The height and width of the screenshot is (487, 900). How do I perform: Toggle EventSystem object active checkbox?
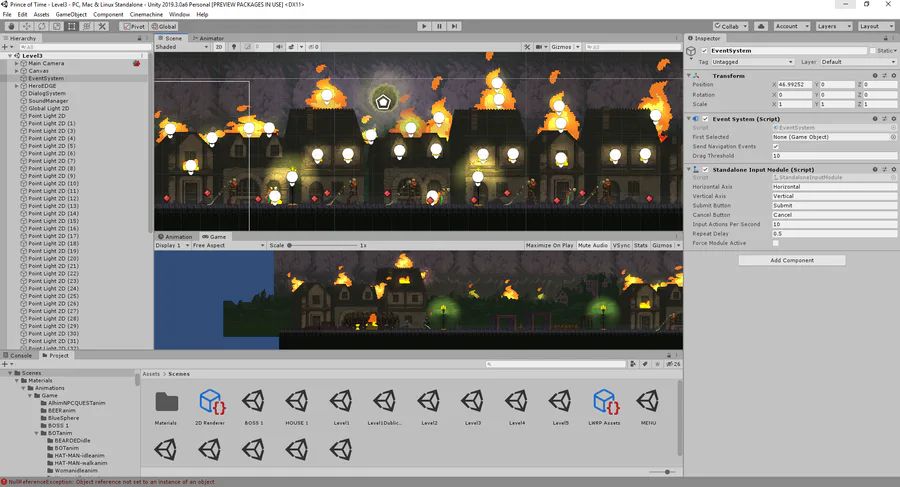pos(704,51)
